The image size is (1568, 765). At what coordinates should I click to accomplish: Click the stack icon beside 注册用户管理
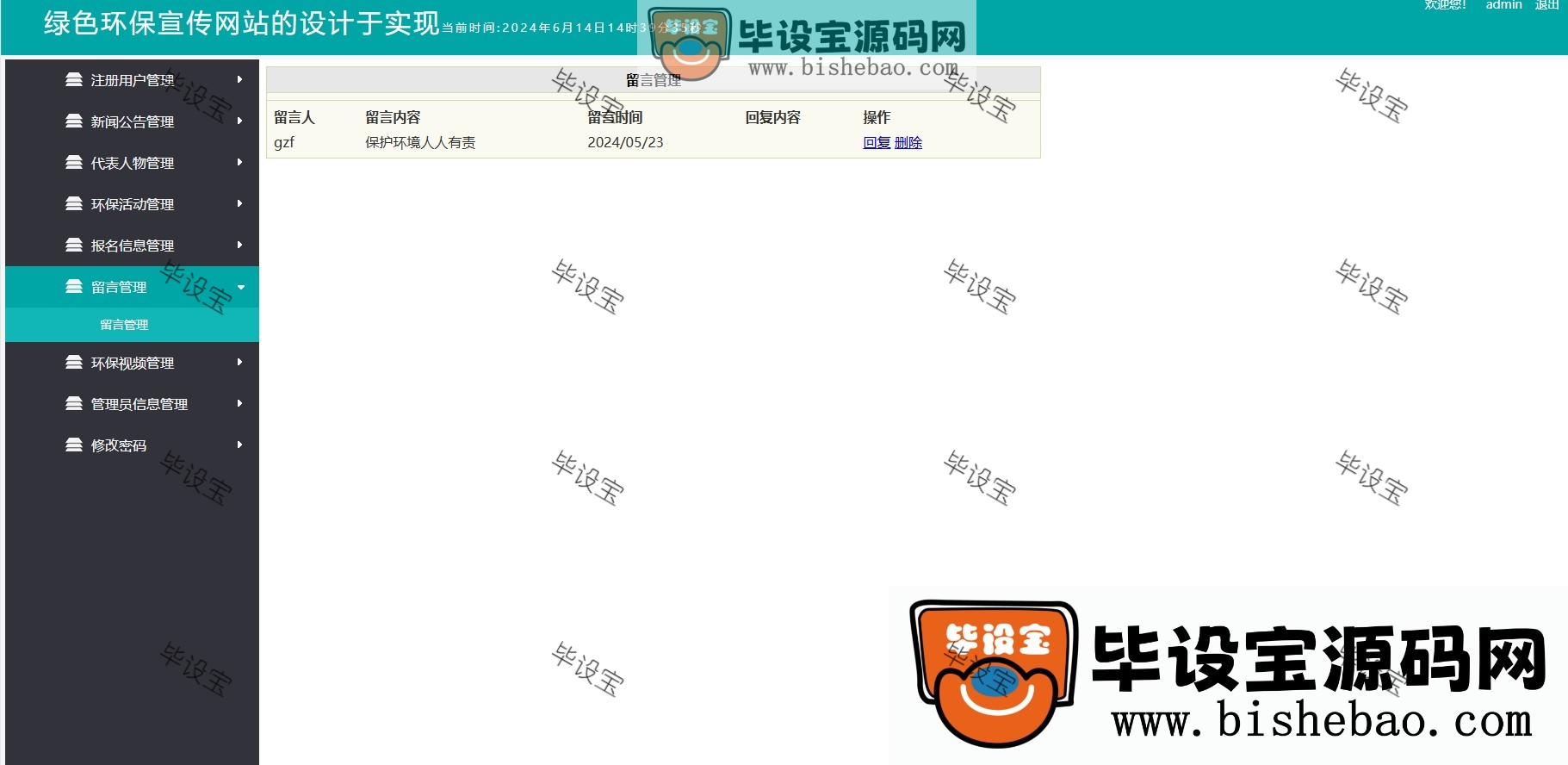(x=74, y=79)
